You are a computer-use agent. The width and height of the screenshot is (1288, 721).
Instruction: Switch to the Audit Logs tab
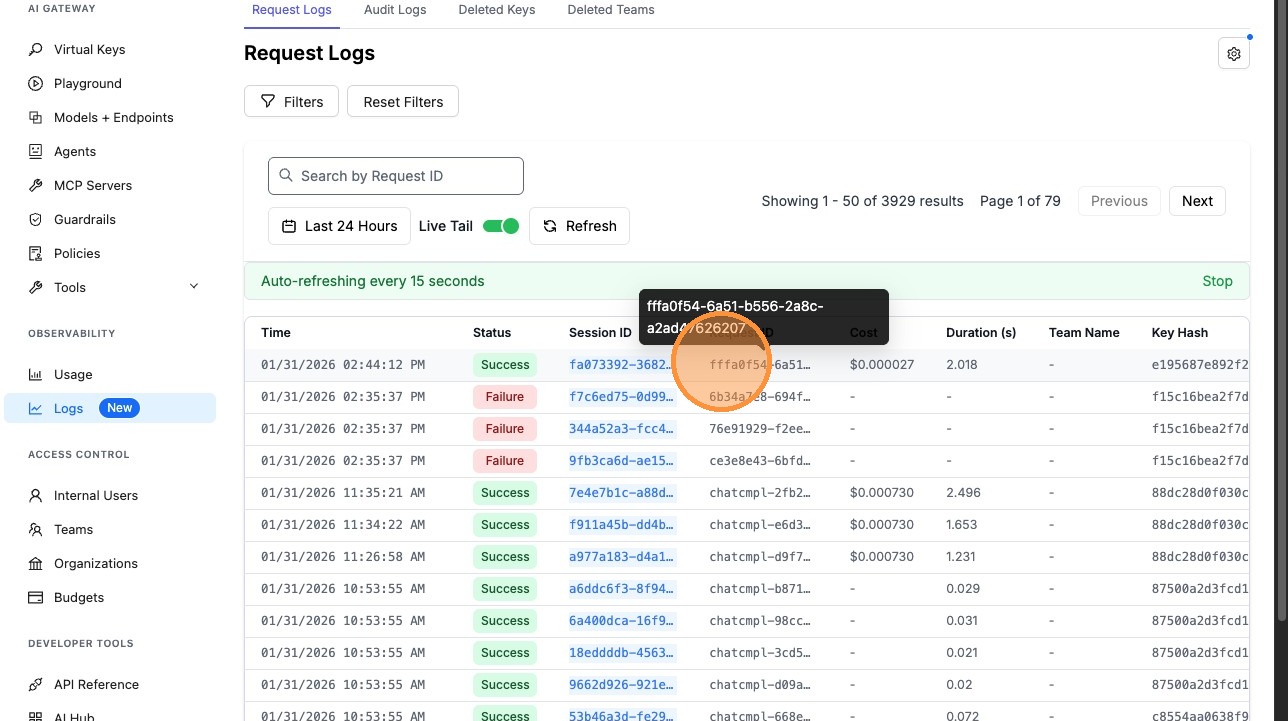pos(394,10)
